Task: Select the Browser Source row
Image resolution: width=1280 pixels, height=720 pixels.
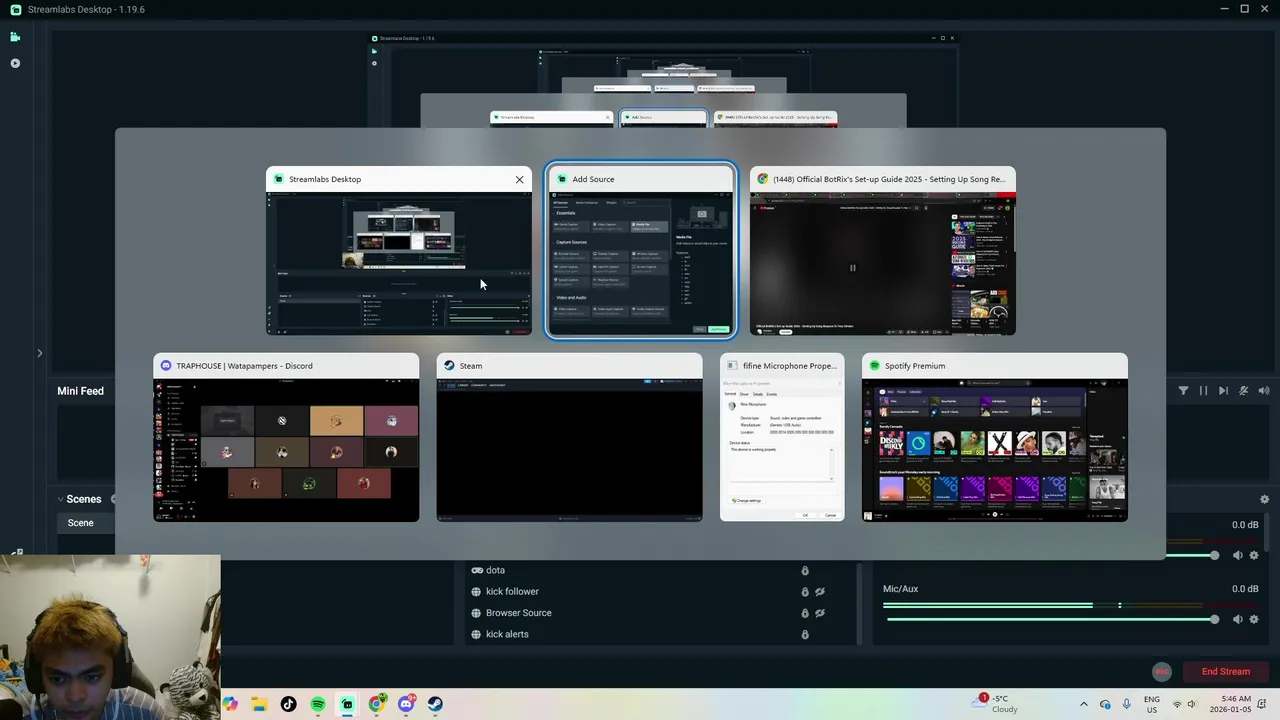Action: [660, 613]
